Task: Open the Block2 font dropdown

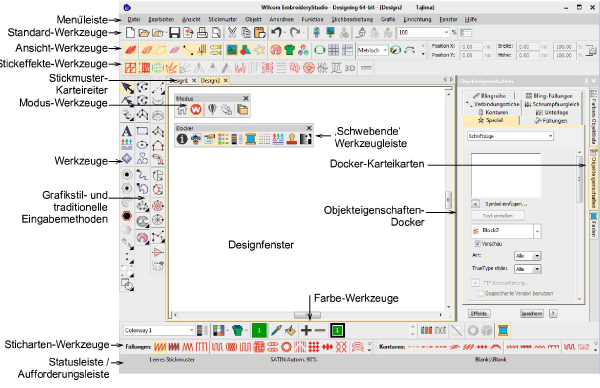Action: (x=538, y=231)
